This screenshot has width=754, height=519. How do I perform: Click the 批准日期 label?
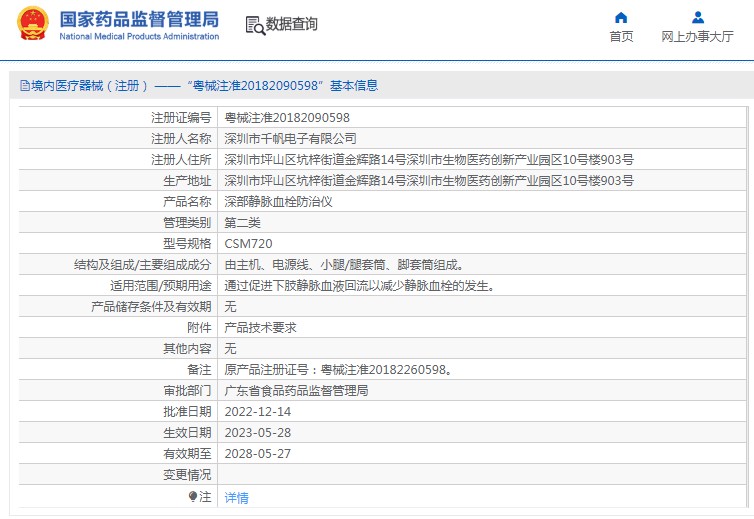(188, 412)
